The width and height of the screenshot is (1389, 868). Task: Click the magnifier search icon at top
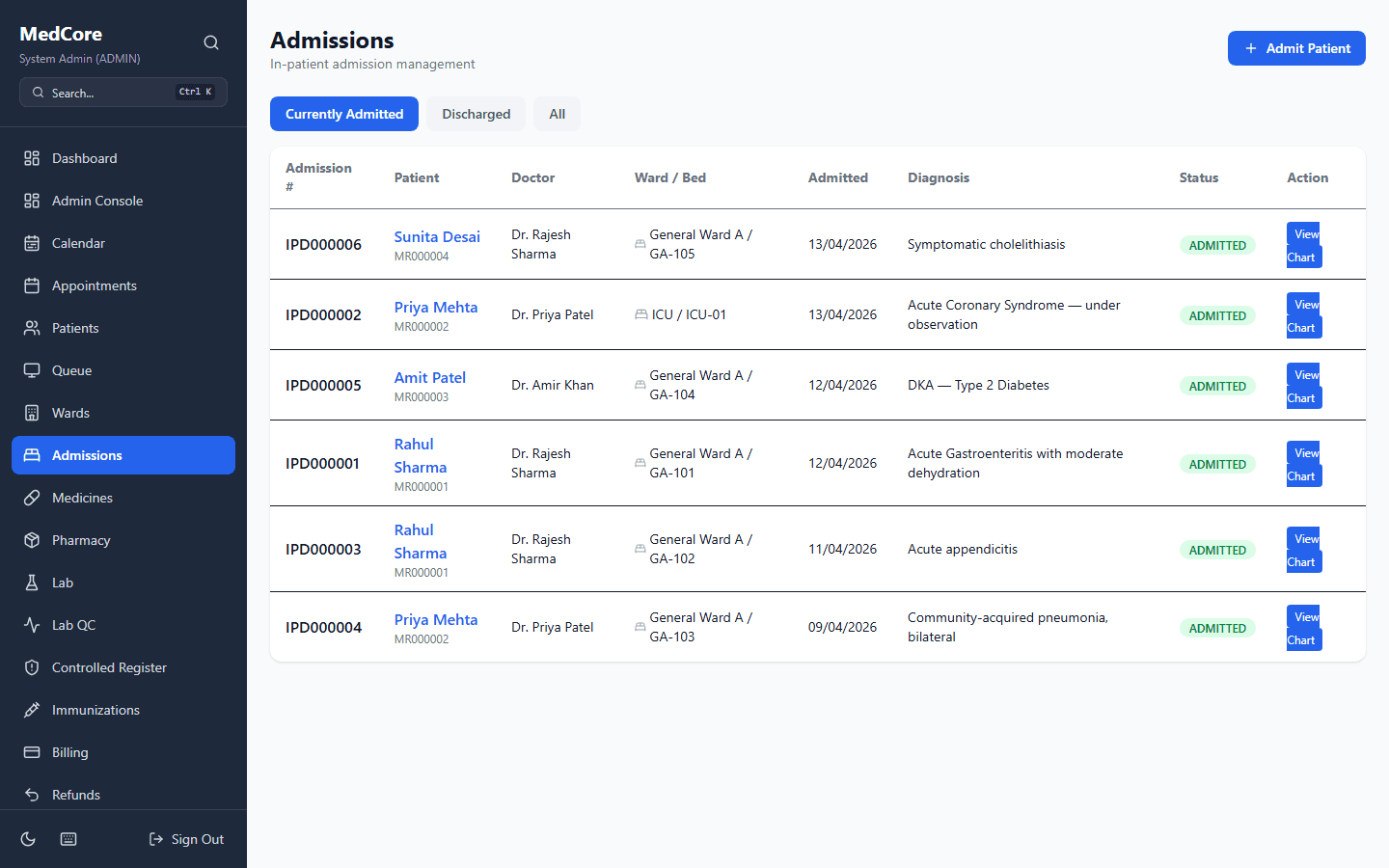click(x=211, y=42)
